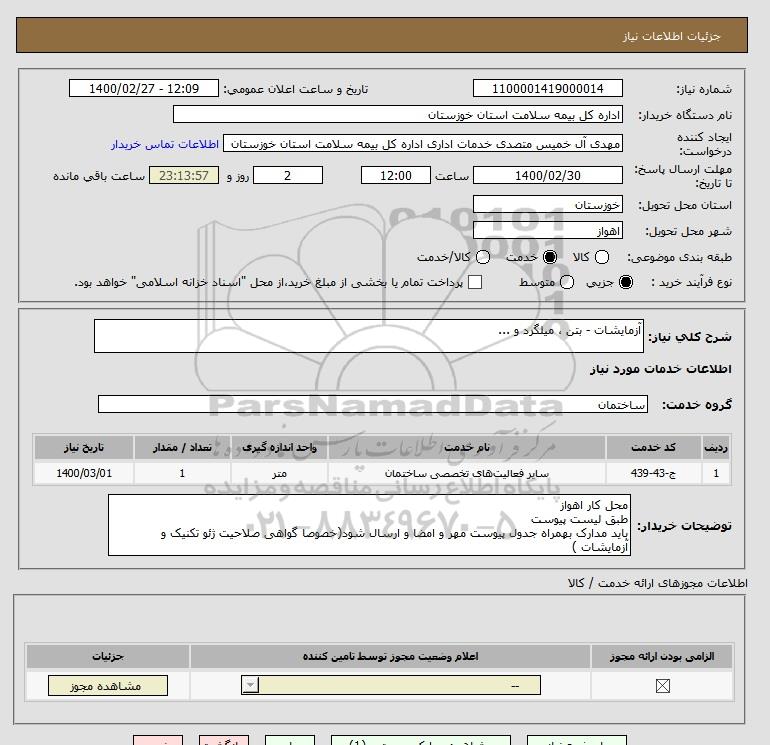Click the delivery city field اهواز
The image size is (770, 745).
(x=548, y=231)
